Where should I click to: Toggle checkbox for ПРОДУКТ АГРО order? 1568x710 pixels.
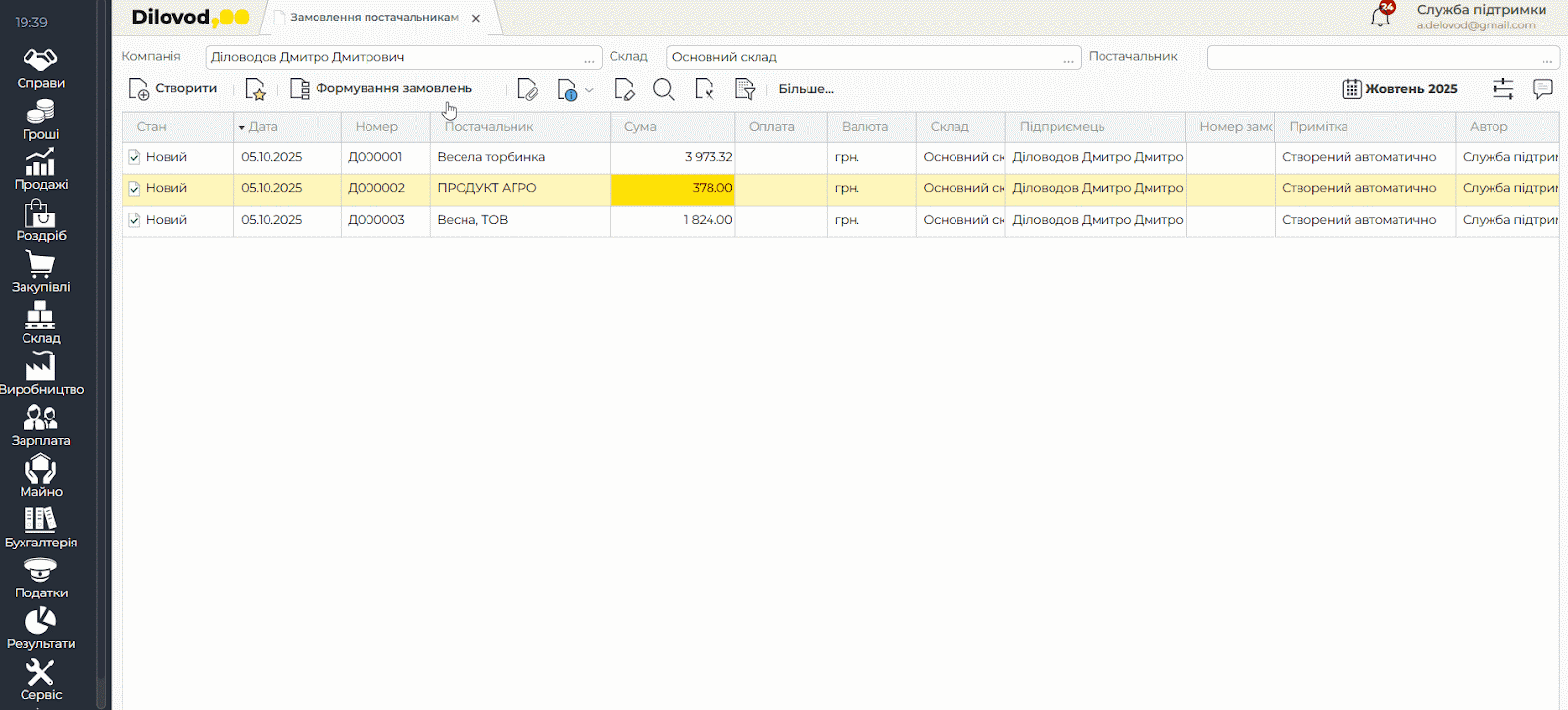click(134, 188)
